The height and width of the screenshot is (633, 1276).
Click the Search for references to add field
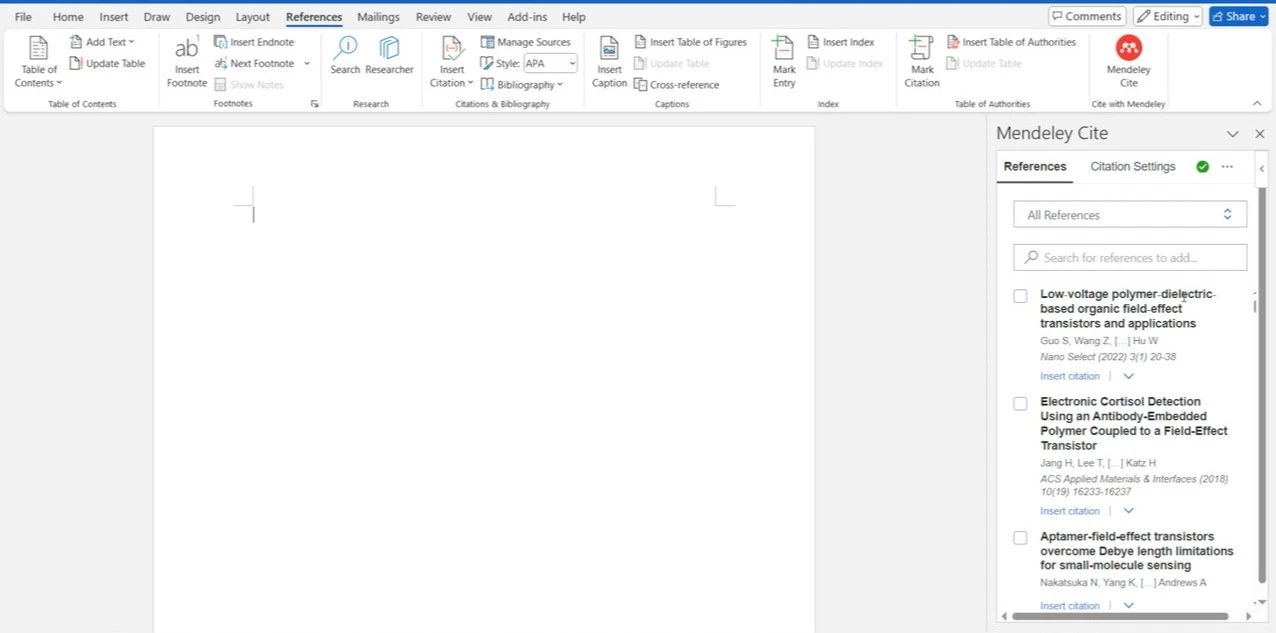click(x=1130, y=257)
